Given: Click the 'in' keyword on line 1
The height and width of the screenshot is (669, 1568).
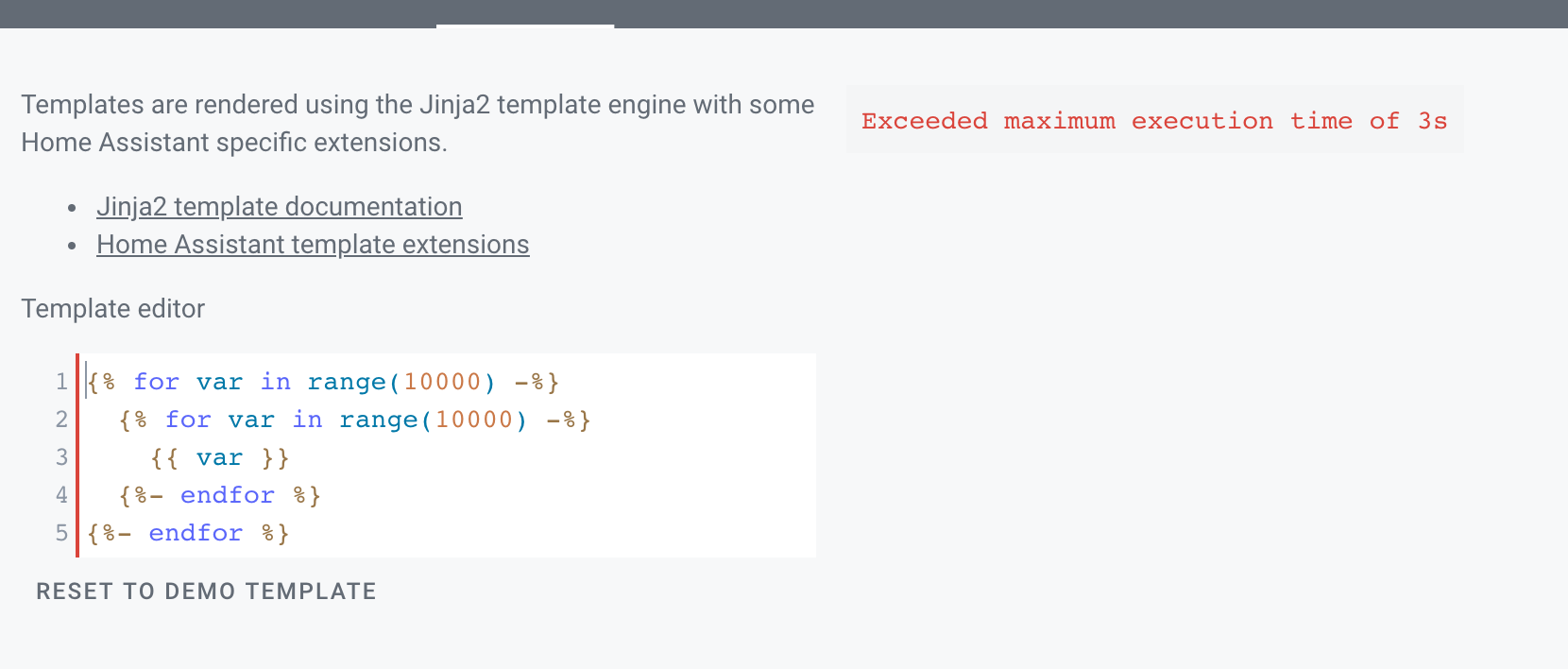Looking at the screenshot, I should pyautogui.click(x=276, y=382).
